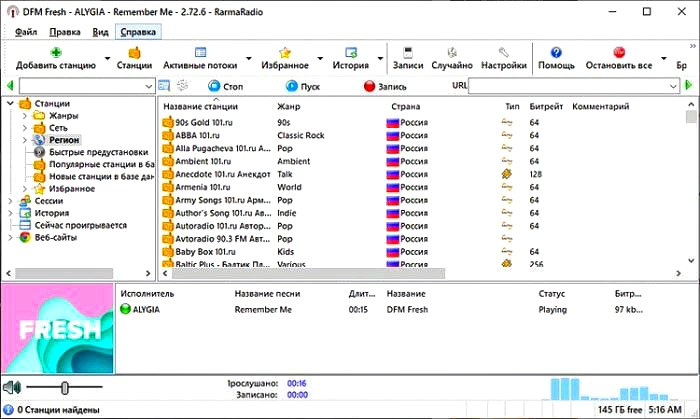Image resolution: width=700 pixels, height=419 pixels.
Task: Open Help (Помощь) in the toolbar
Action: 556,58
